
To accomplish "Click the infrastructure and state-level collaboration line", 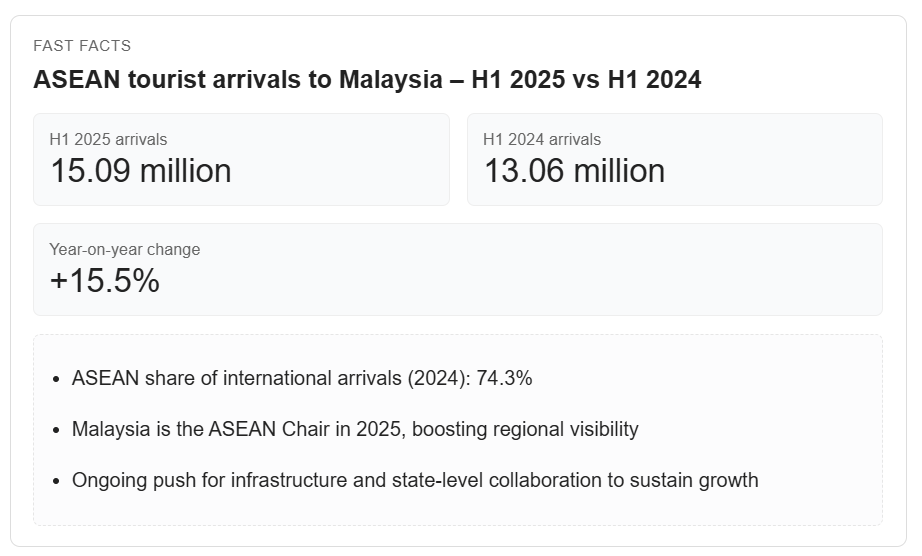I will point(415,480).
